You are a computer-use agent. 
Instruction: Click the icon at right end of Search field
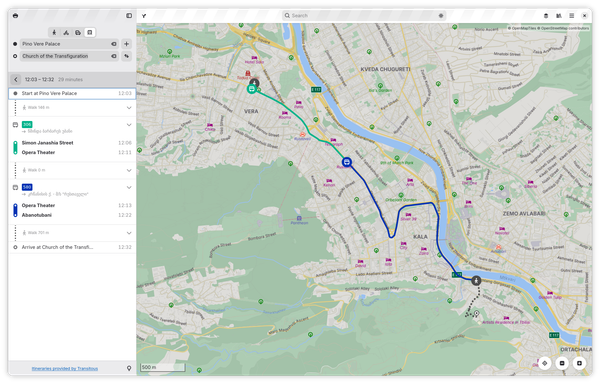click(x=441, y=16)
